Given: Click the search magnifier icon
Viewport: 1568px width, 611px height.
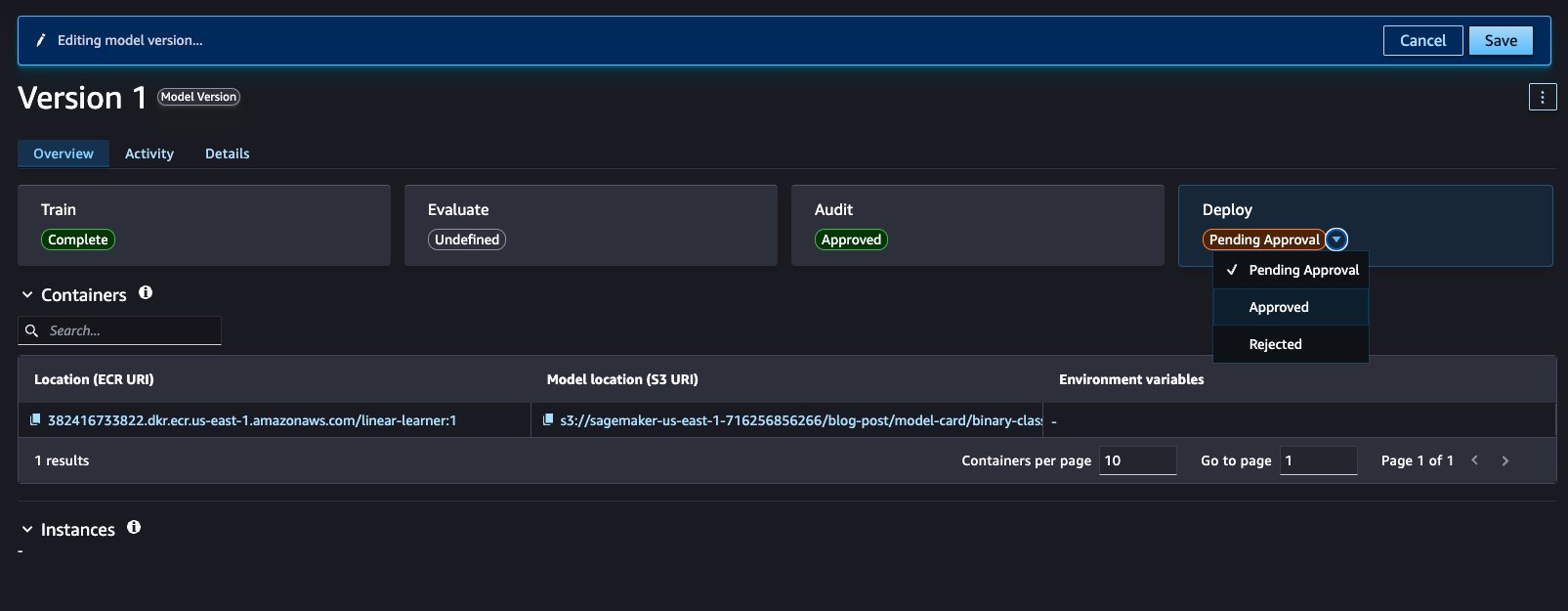Looking at the screenshot, I should [32, 330].
